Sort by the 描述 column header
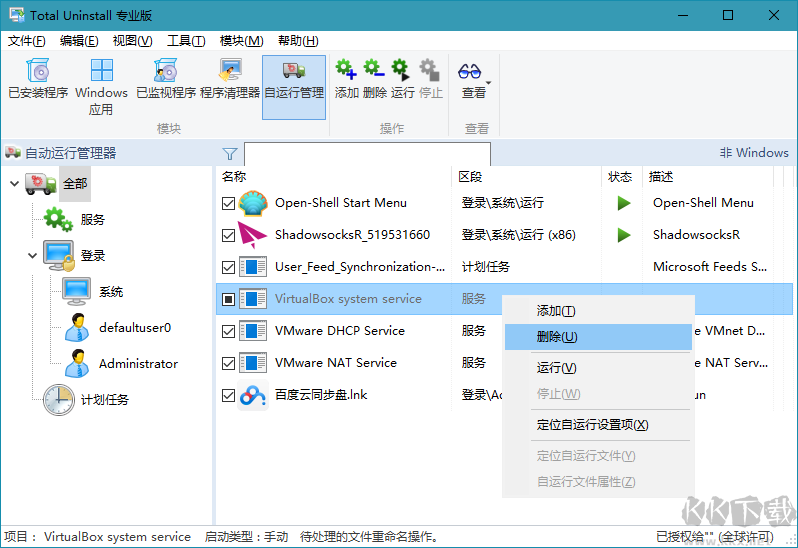This screenshot has height=548, width=798. (x=707, y=177)
